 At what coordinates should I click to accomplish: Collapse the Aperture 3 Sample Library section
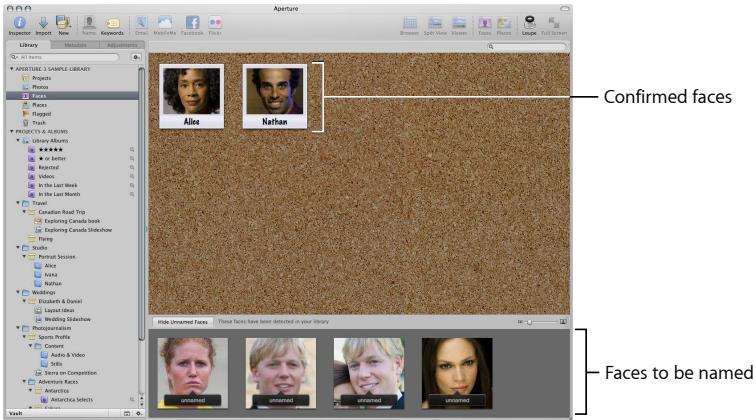12,69
